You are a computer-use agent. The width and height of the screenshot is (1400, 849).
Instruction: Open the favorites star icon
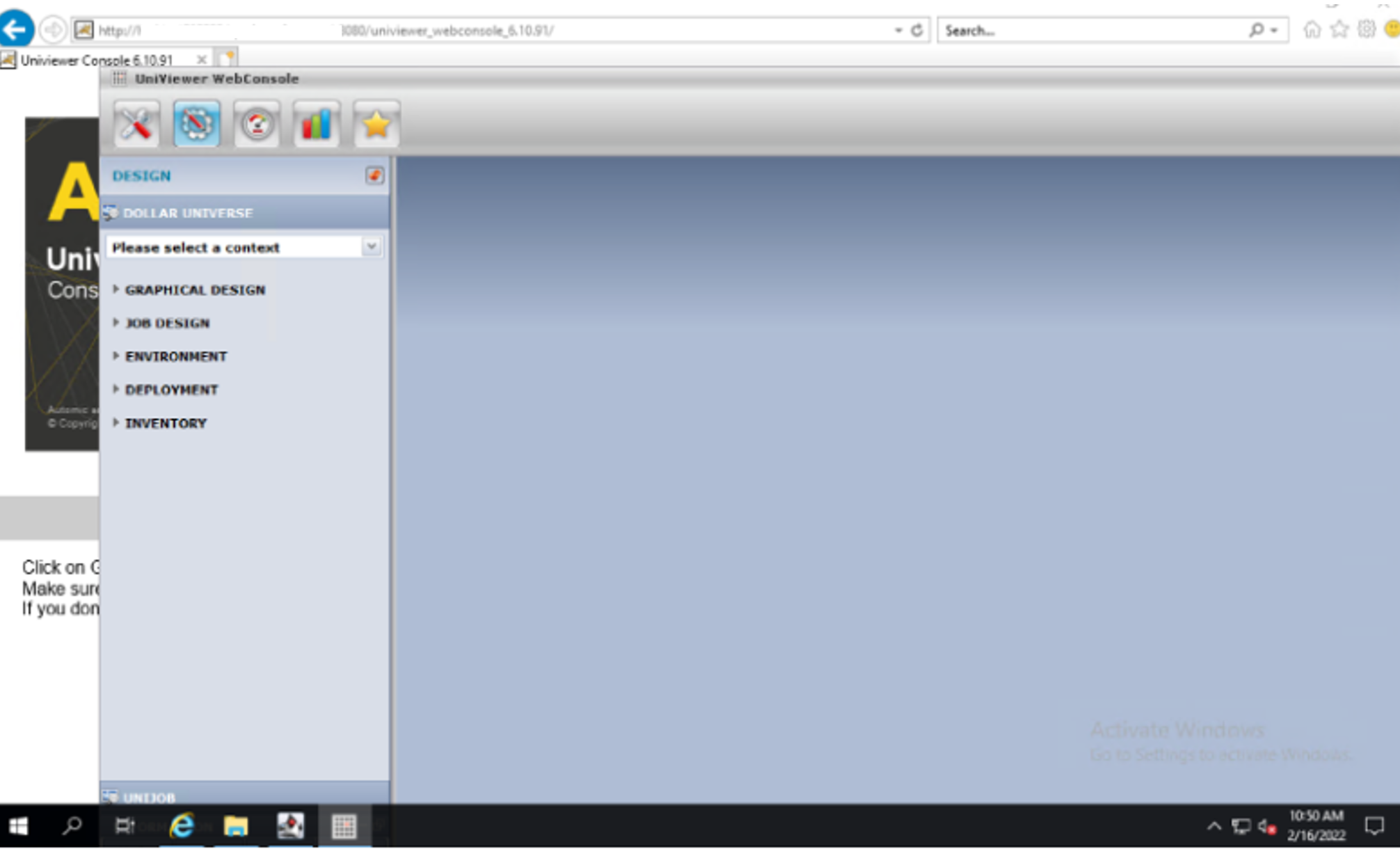[x=376, y=125]
